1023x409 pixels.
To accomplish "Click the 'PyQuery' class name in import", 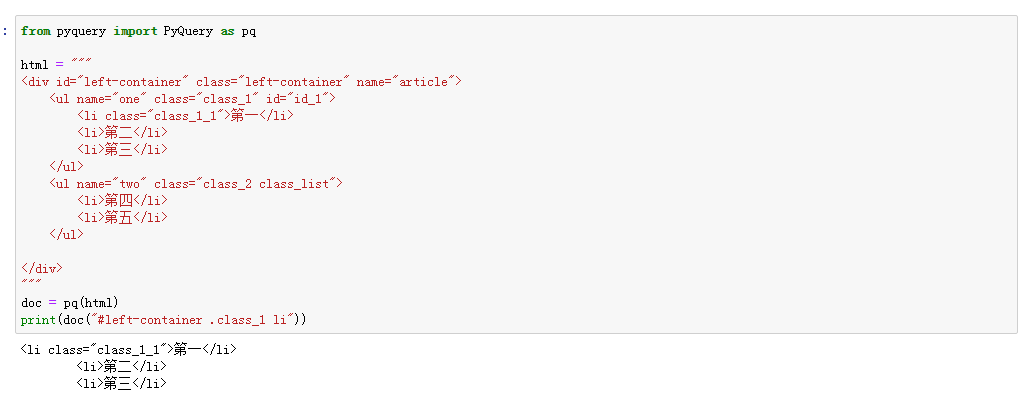I will tap(188, 31).
